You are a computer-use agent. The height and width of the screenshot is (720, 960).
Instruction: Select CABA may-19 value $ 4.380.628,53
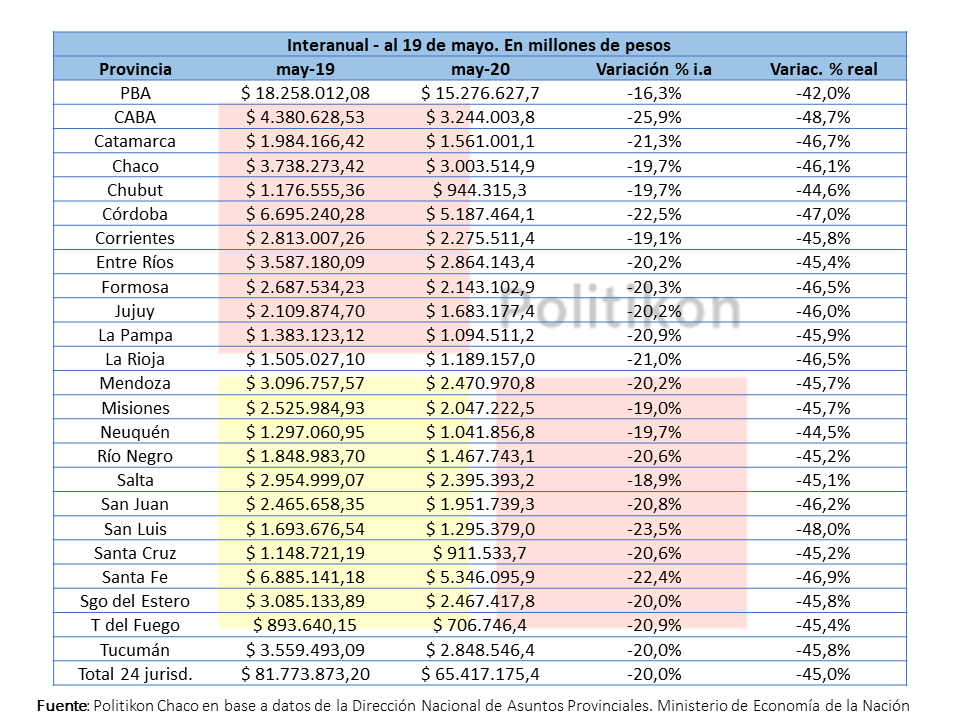[x=305, y=117]
